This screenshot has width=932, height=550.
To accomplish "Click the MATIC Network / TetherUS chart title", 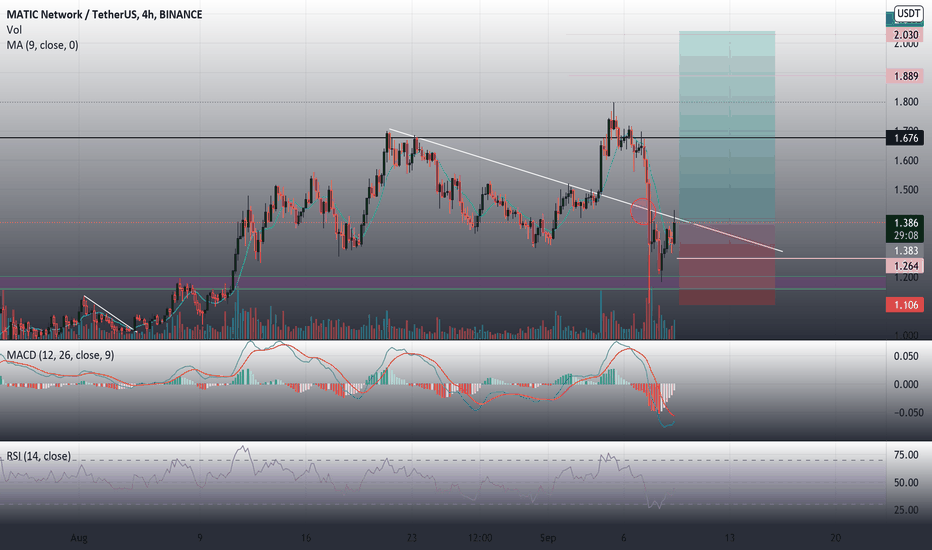I will coord(104,14).
